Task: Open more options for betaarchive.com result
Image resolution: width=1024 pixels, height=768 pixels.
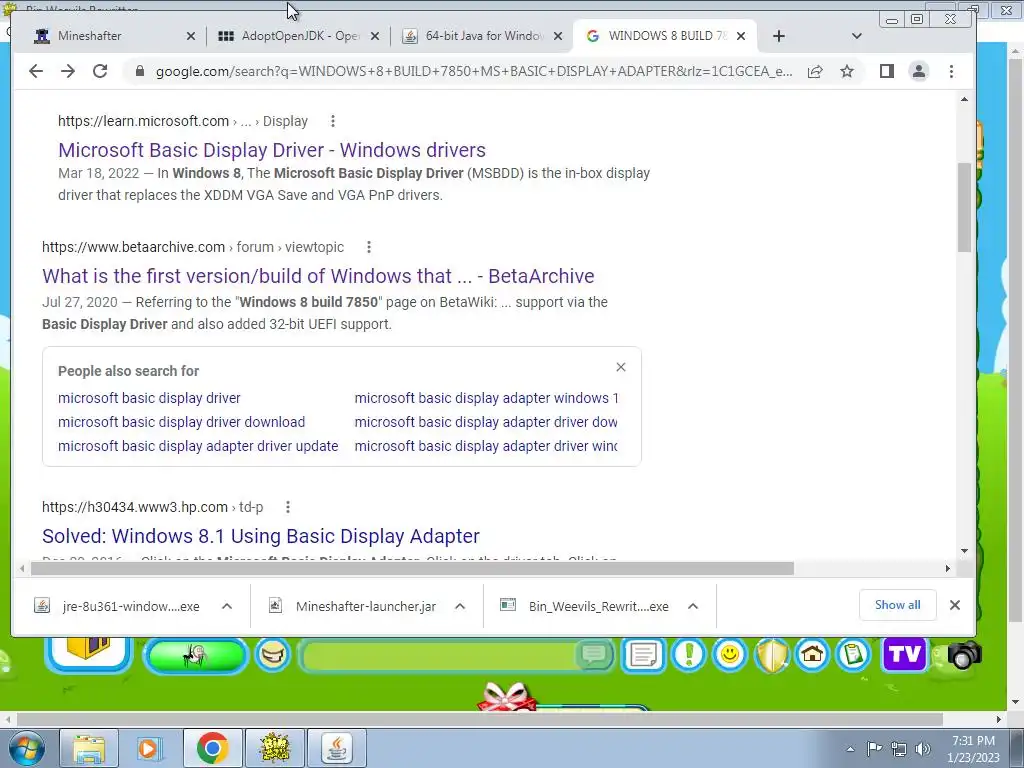Action: pos(369,247)
